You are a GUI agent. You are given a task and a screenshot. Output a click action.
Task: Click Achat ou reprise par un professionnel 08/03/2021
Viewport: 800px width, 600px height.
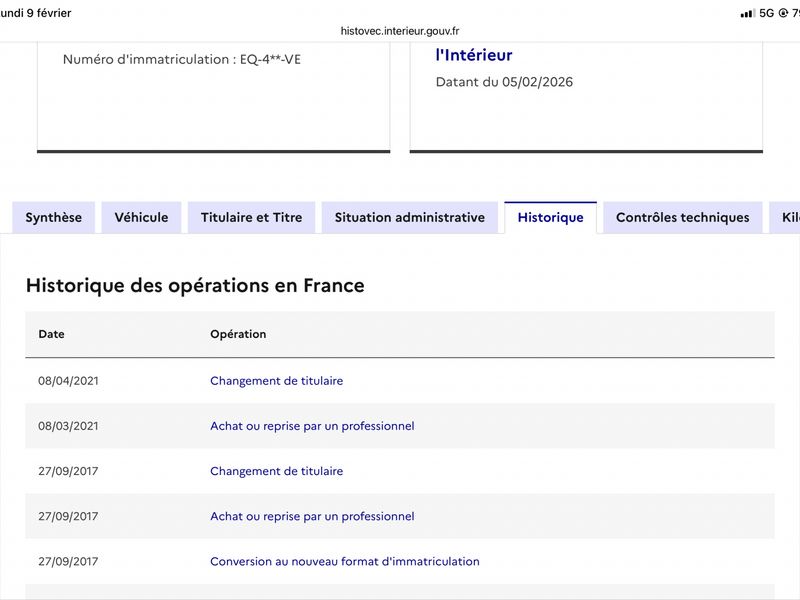[x=312, y=426]
